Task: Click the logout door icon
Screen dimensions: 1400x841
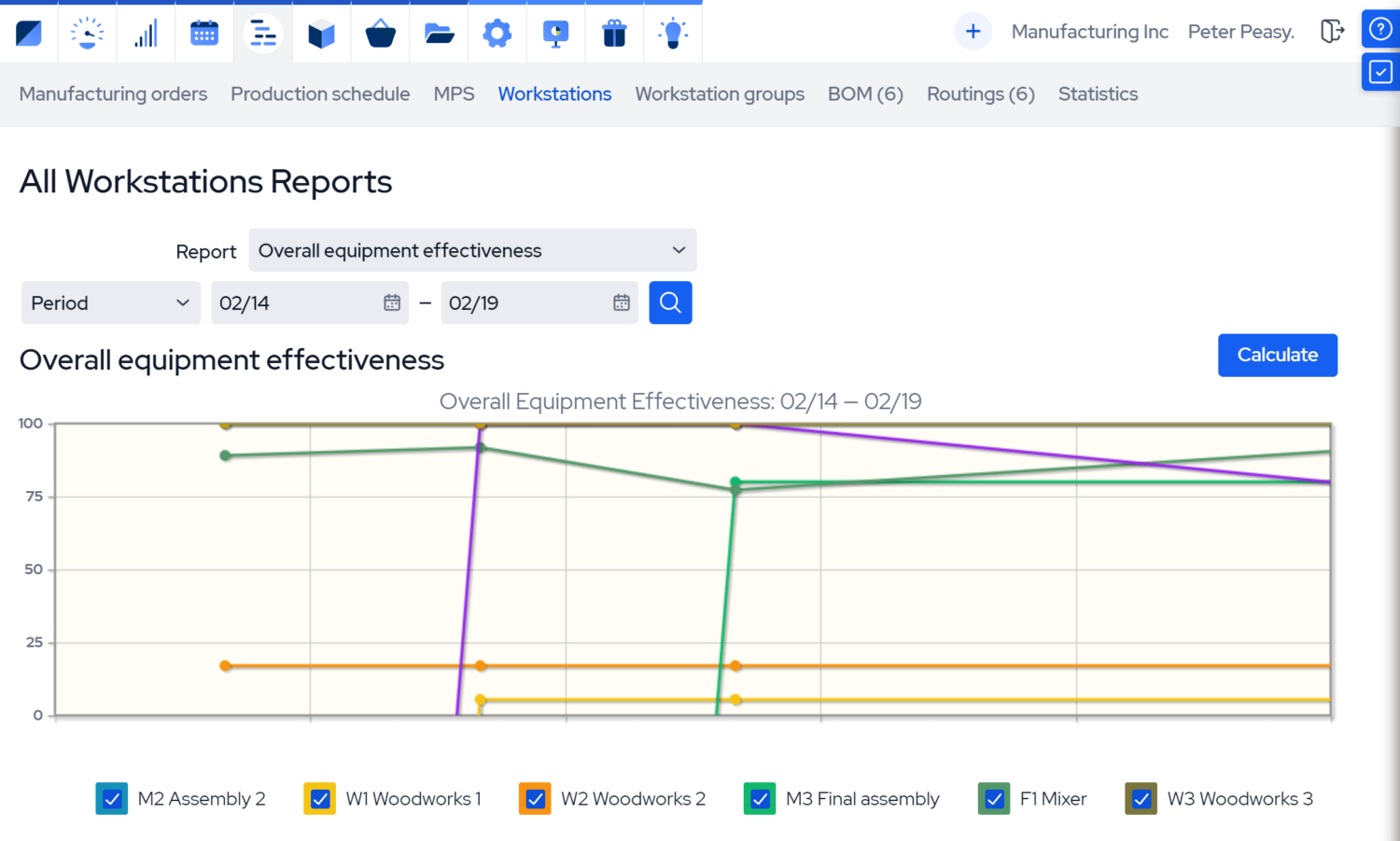Action: point(1332,32)
